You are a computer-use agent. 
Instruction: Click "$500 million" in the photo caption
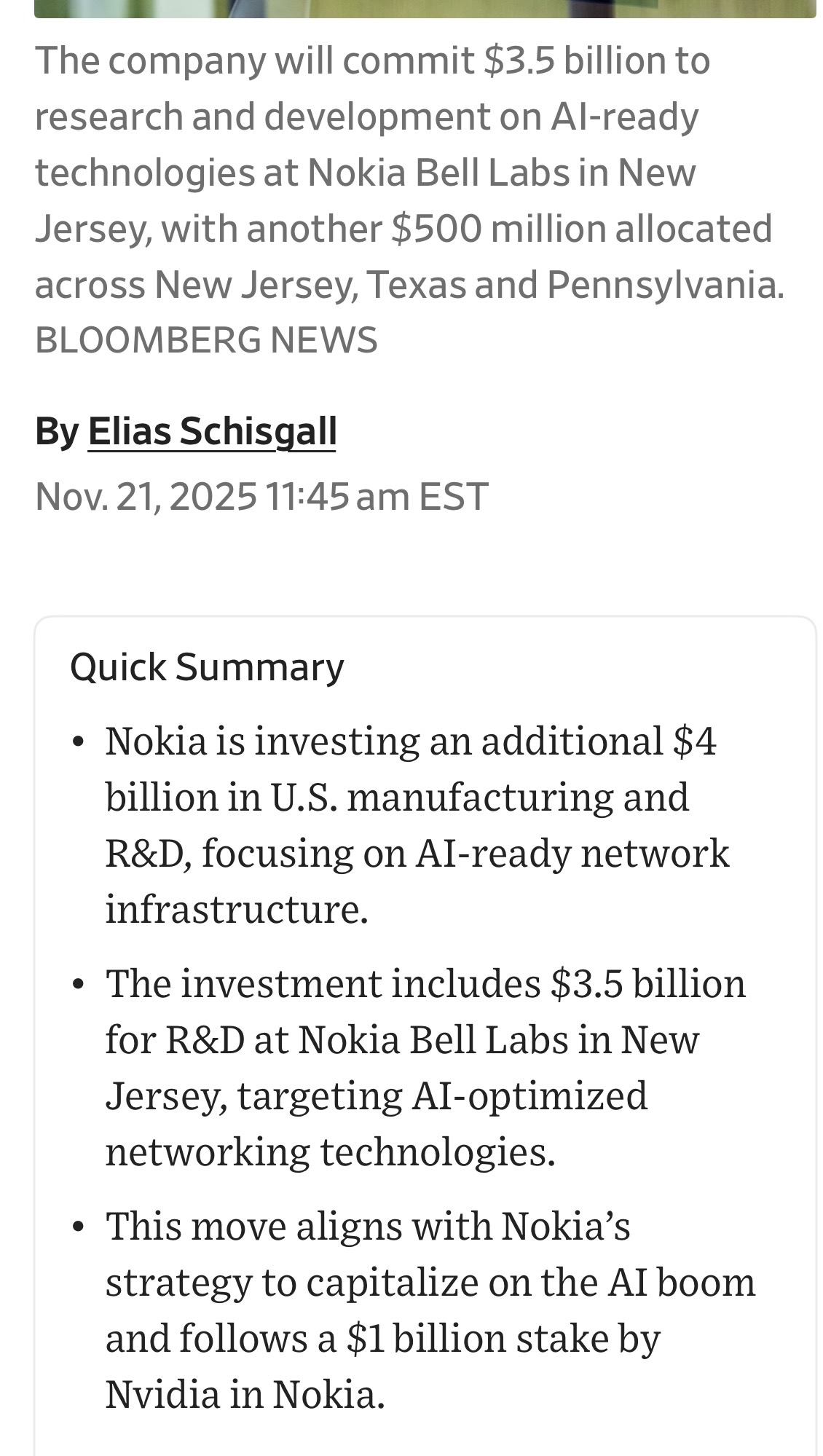coord(436,229)
